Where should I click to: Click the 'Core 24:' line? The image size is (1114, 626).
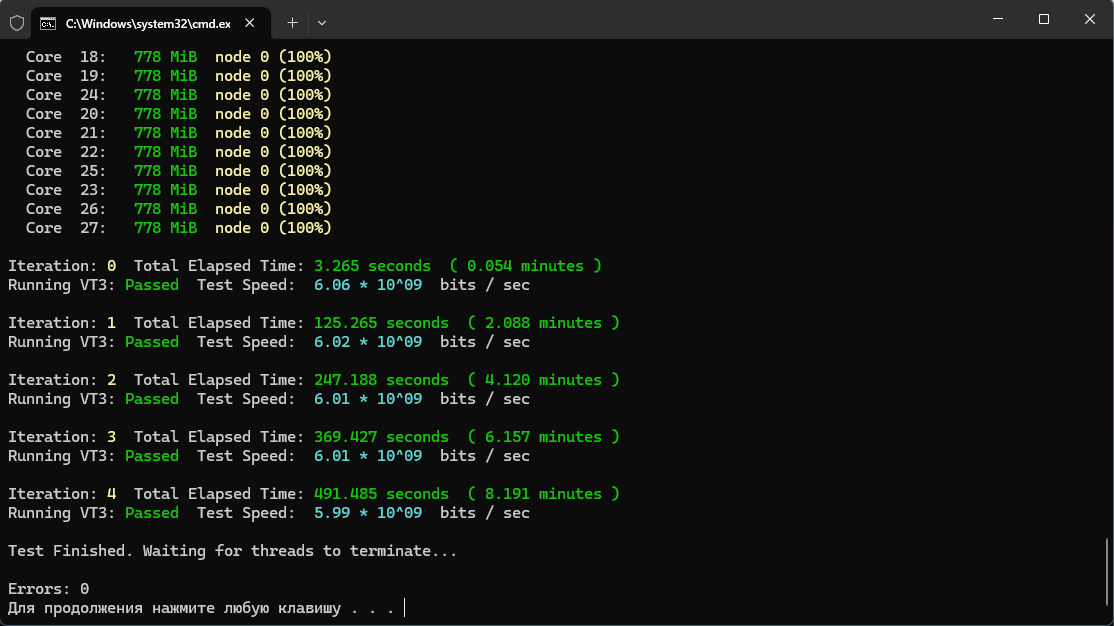click(x=178, y=95)
